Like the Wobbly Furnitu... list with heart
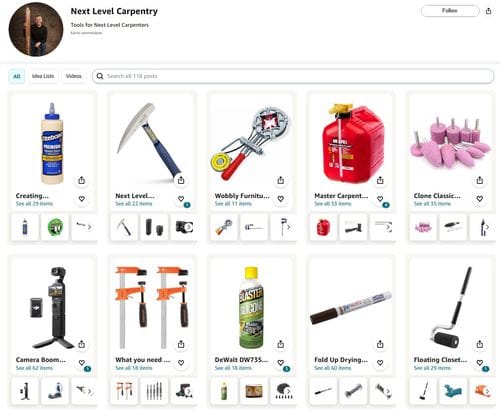Viewport: 500px width, 410px height. click(281, 199)
